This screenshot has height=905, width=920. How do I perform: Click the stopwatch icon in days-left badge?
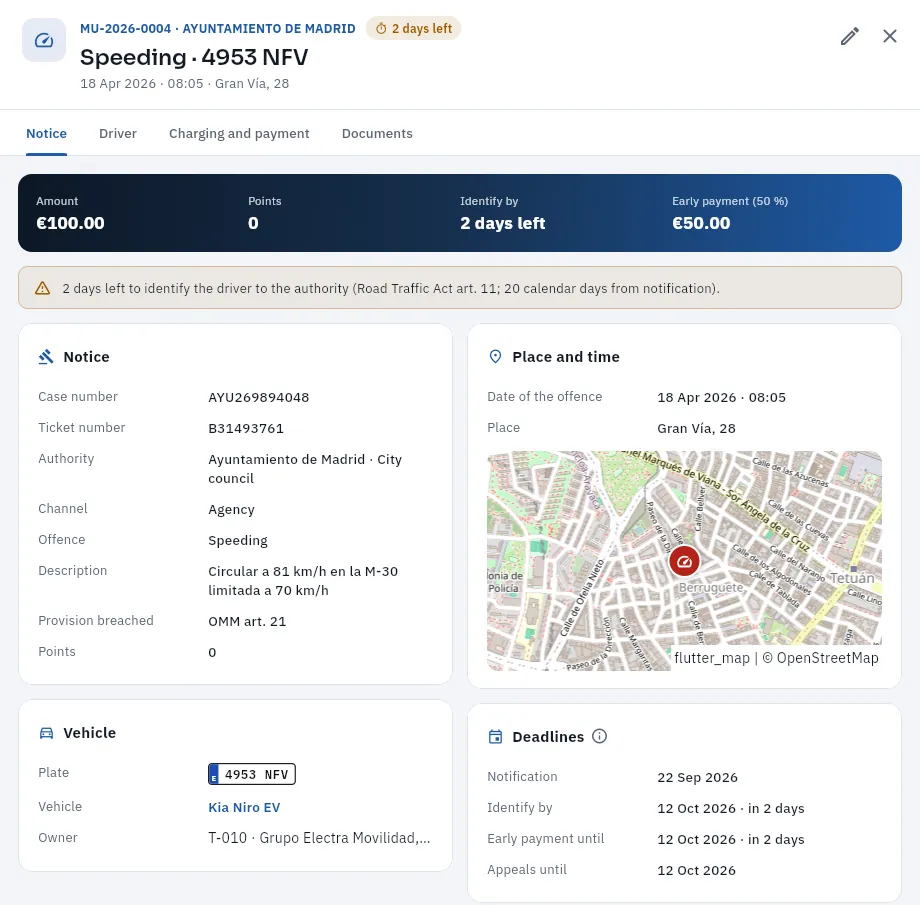(381, 29)
